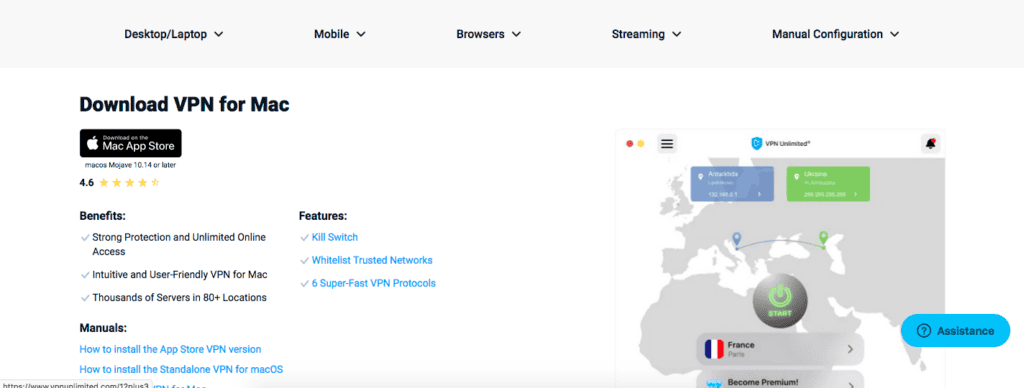Click the French flag icon
1024x388 pixels.
coord(714,349)
